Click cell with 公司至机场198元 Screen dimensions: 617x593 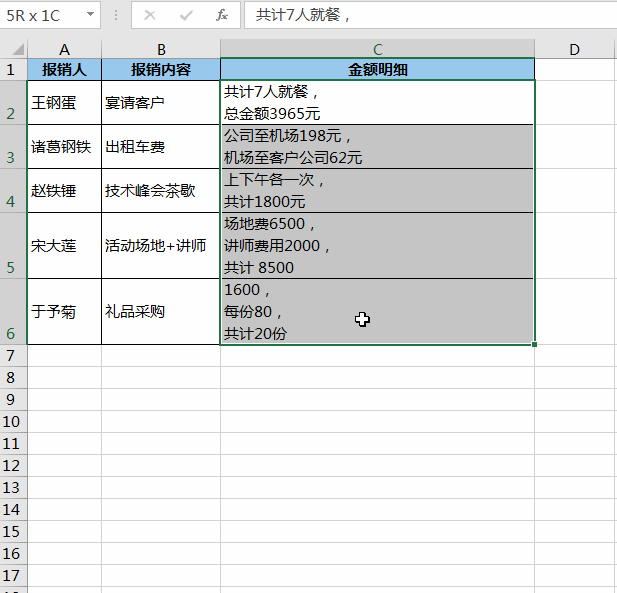(377, 147)
